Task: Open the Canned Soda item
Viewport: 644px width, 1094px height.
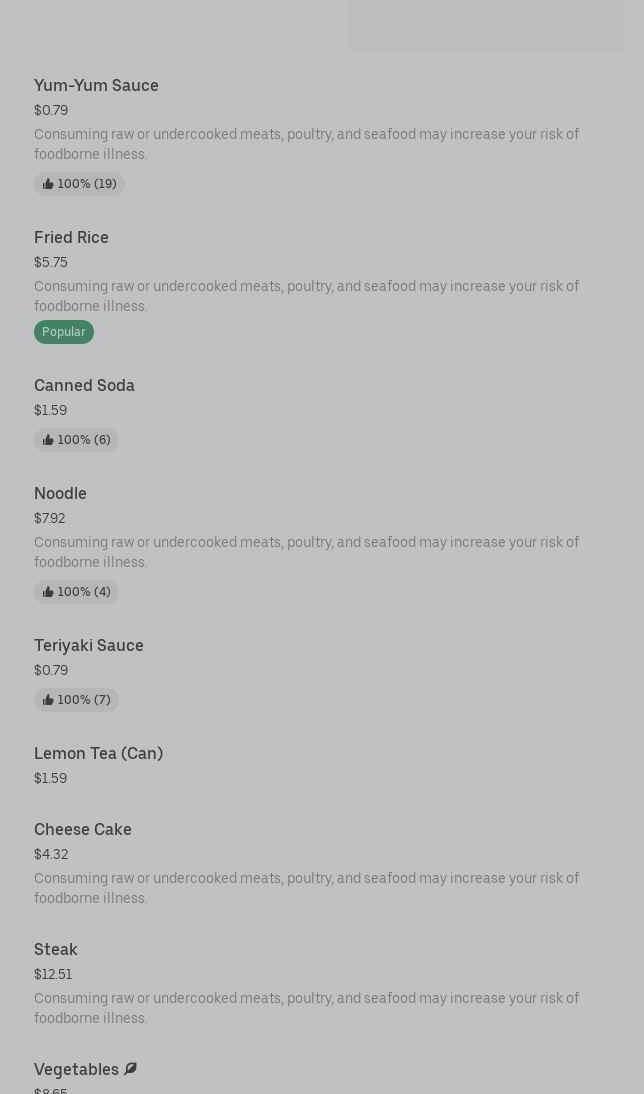Action: [84, 386]
